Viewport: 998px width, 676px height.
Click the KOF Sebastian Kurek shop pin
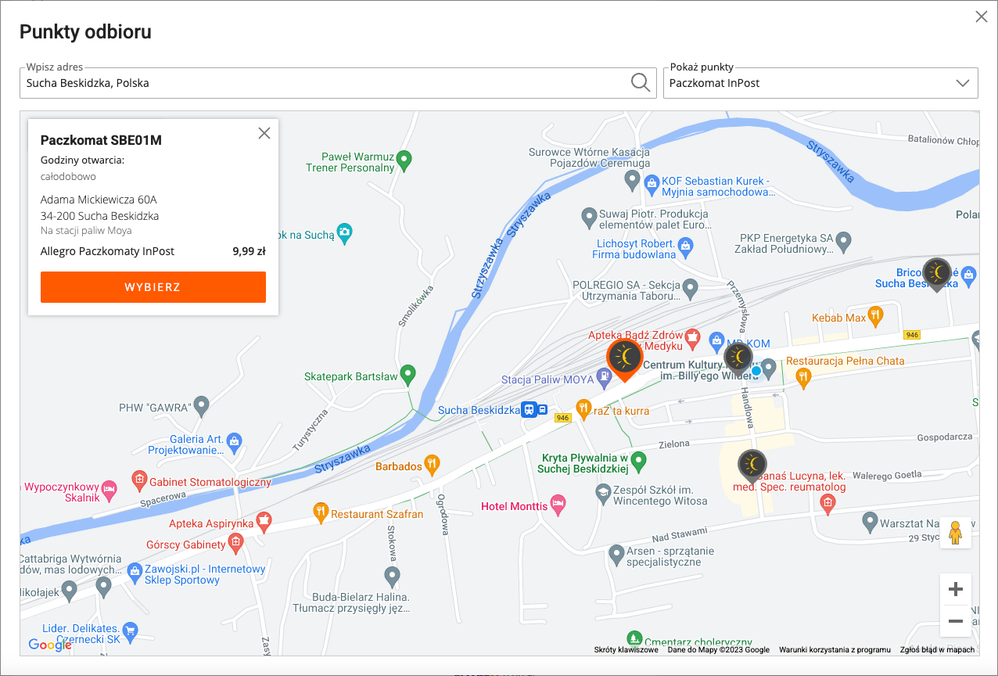651,185
